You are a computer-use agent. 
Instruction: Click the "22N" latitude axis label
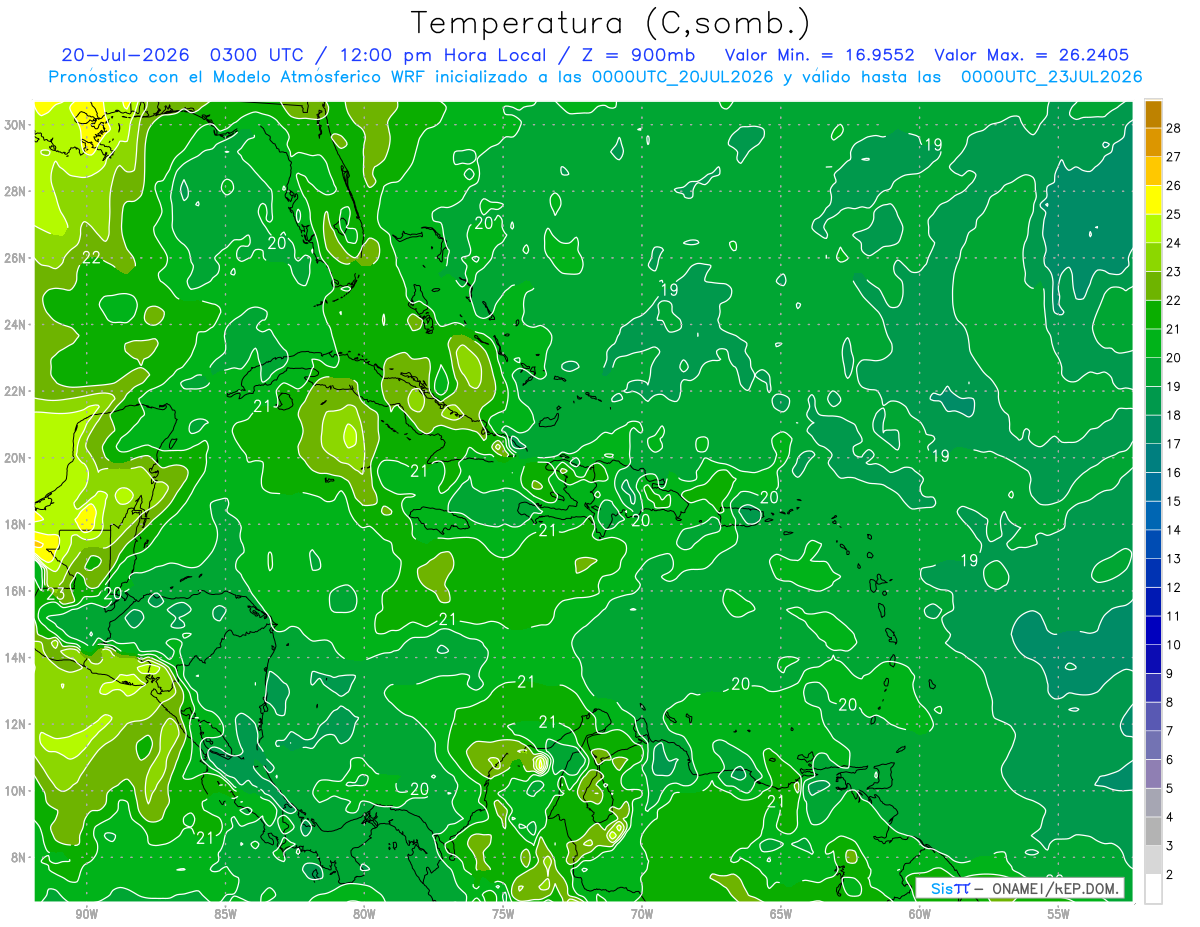[16, 391]
